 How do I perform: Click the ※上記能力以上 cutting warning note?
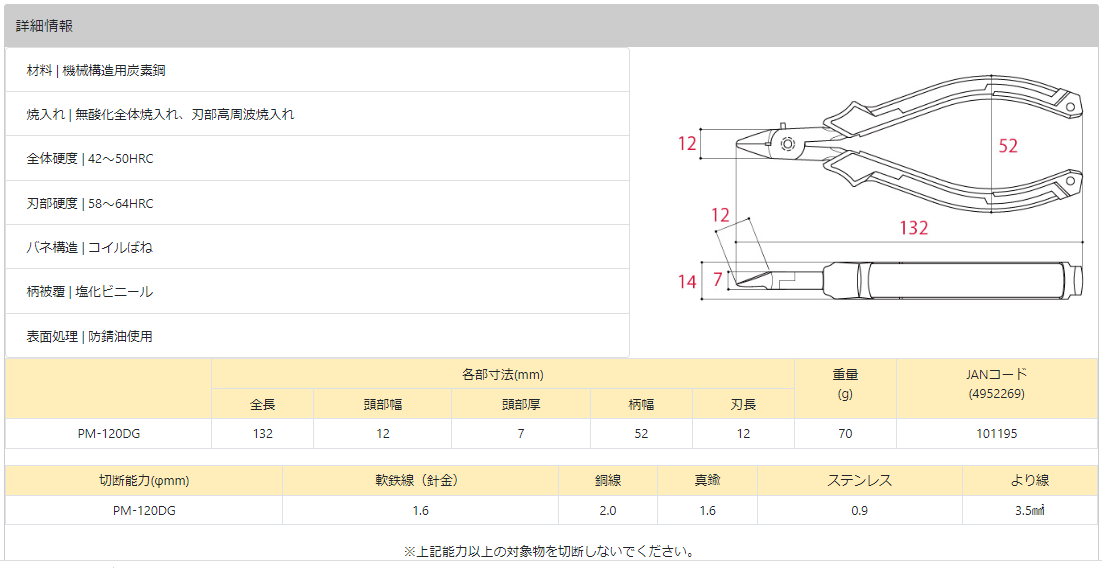click(x=550, y=550)
